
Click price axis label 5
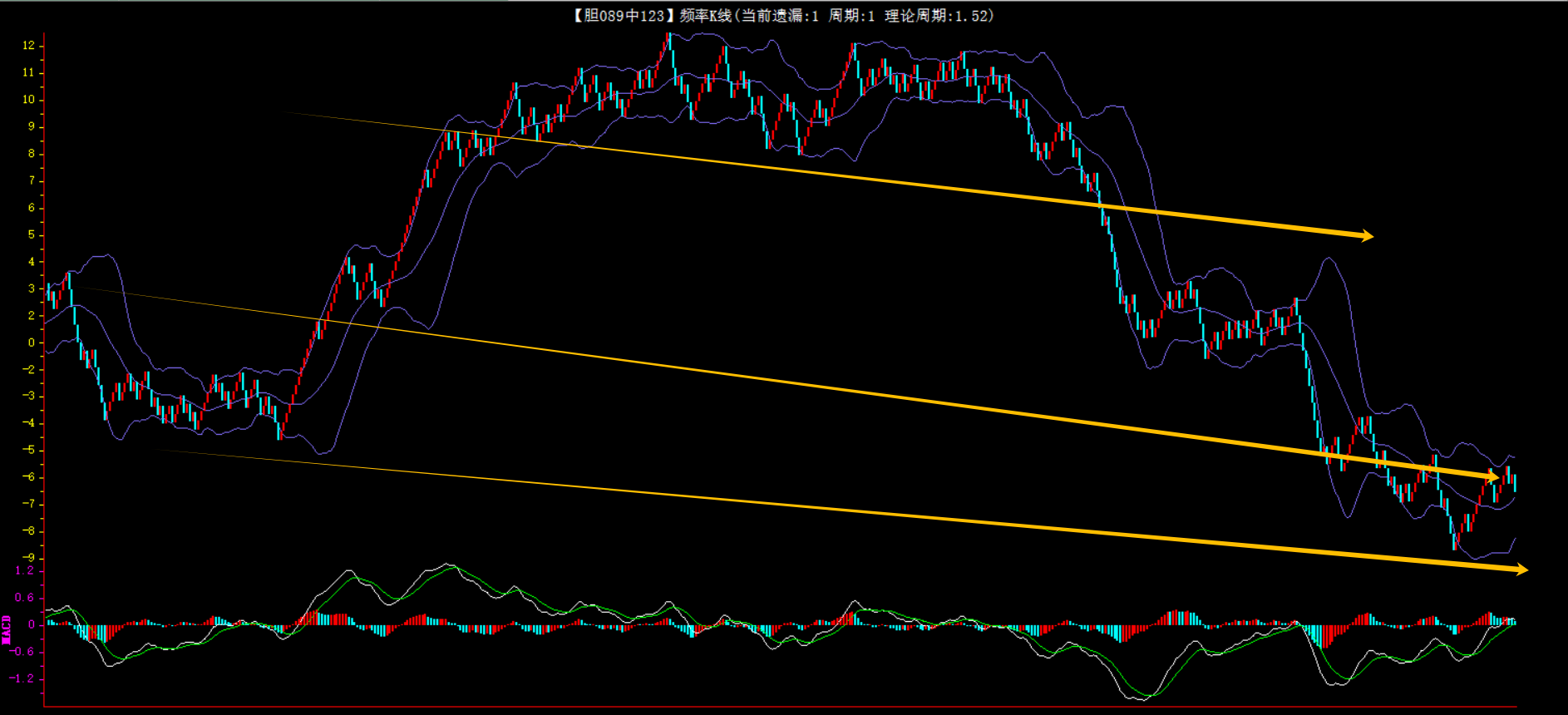pyautogui.click(x=32, y=234)
